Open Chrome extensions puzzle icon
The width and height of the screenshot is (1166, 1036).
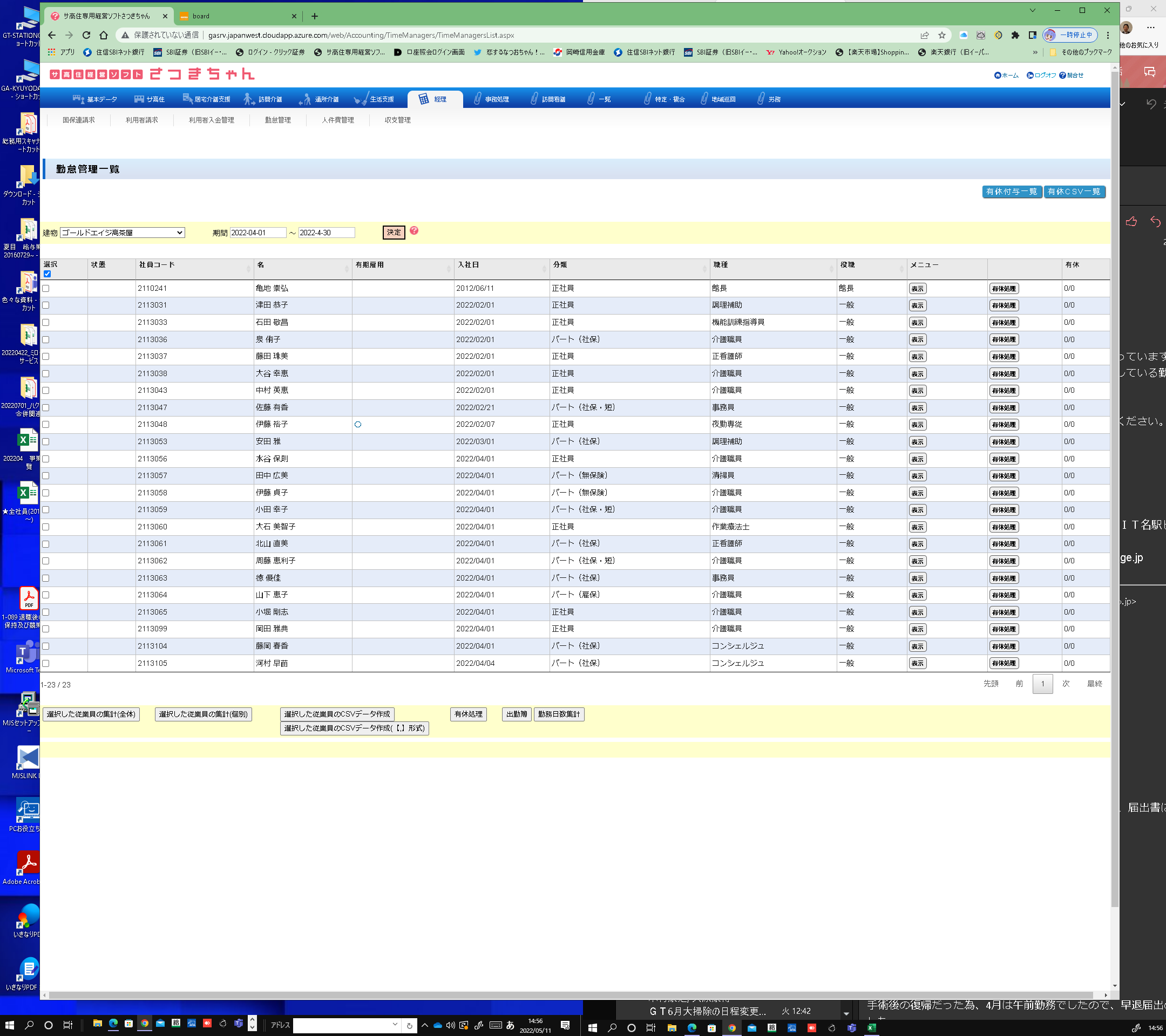(1015, 35)
